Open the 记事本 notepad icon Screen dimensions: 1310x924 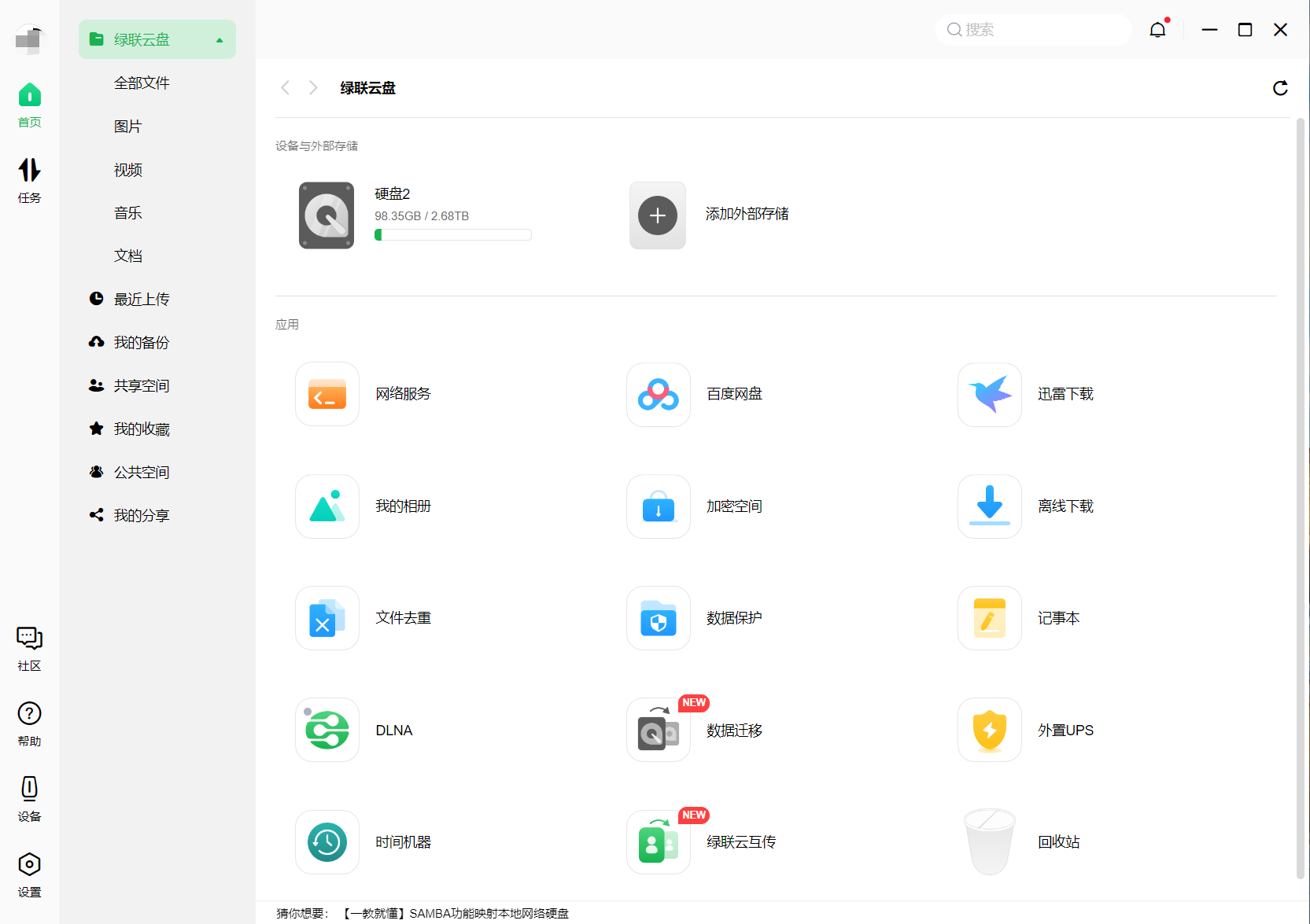pos(990,618)
